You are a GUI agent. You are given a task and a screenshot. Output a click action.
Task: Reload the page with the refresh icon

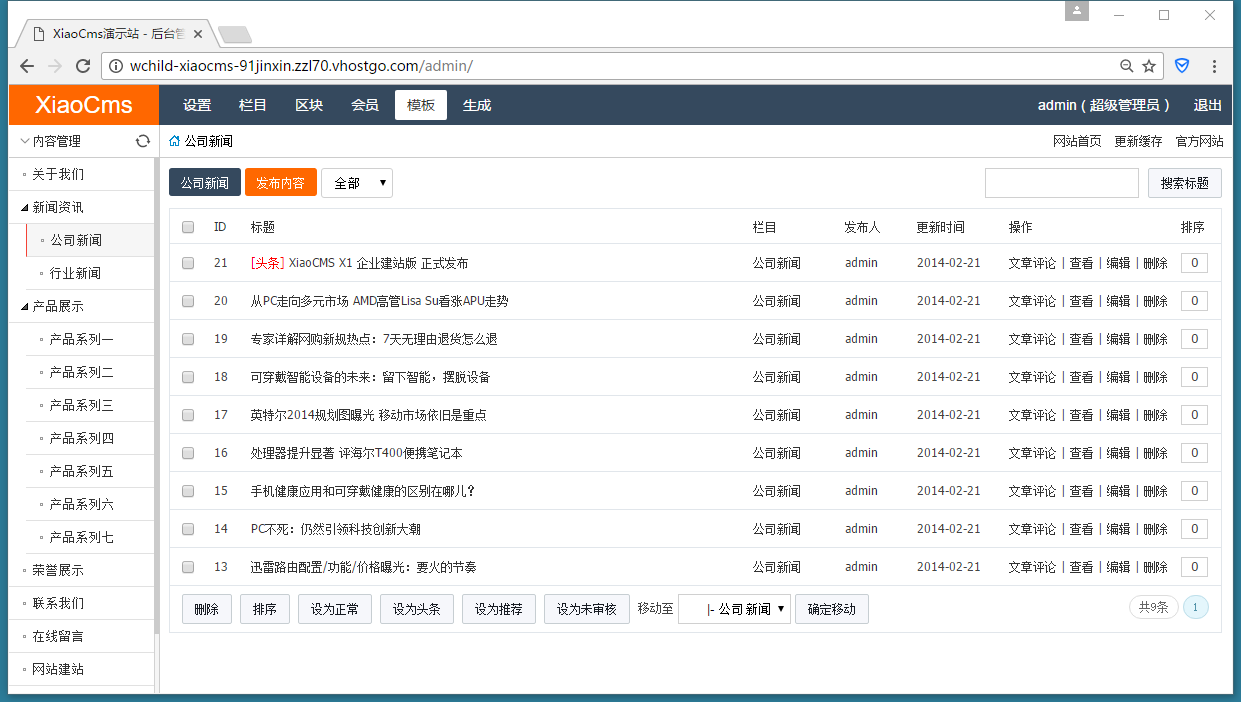click(x=84, y=66)
